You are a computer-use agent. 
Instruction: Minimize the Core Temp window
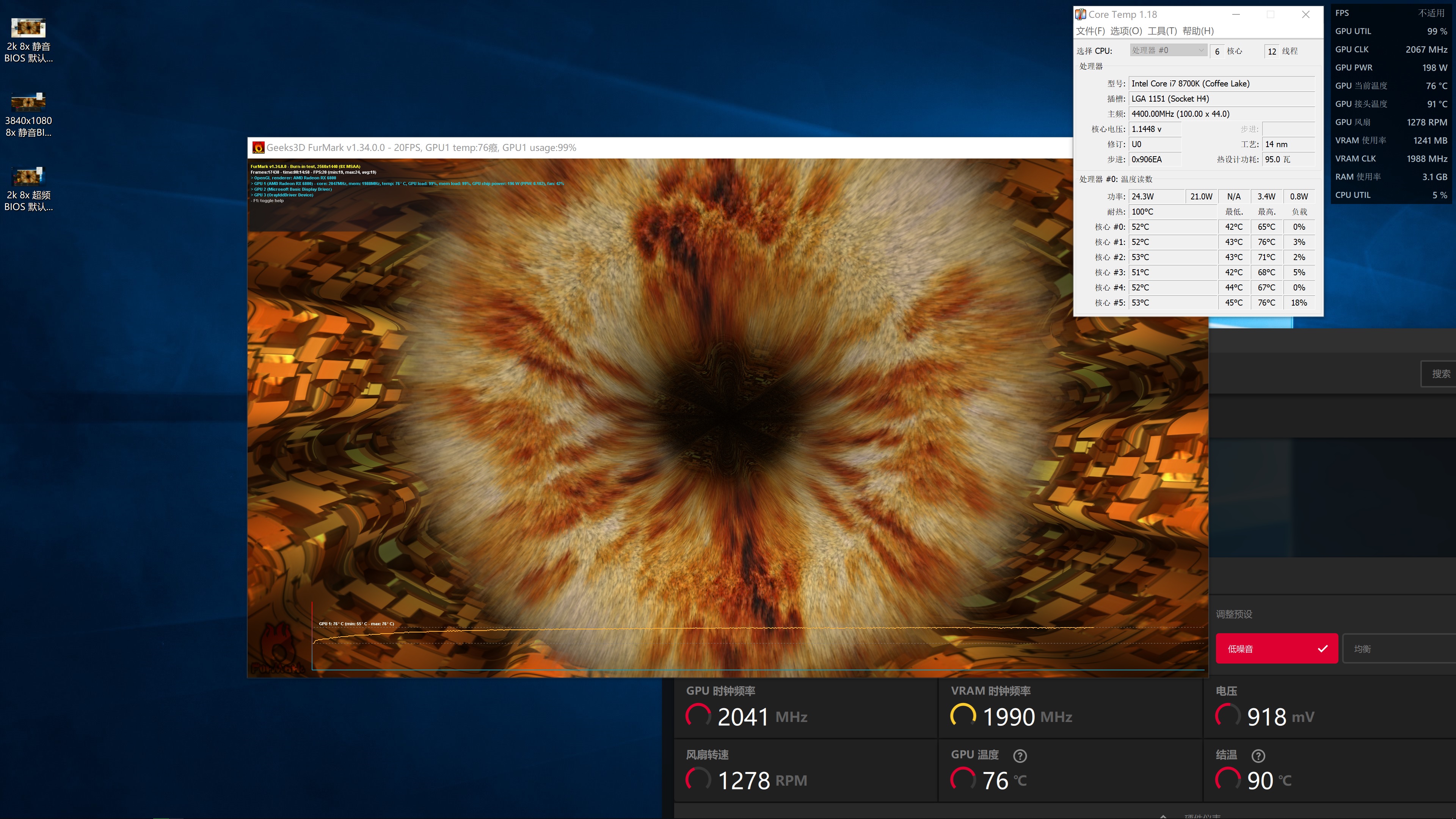pyautogui.click(x=1236, y=15)
